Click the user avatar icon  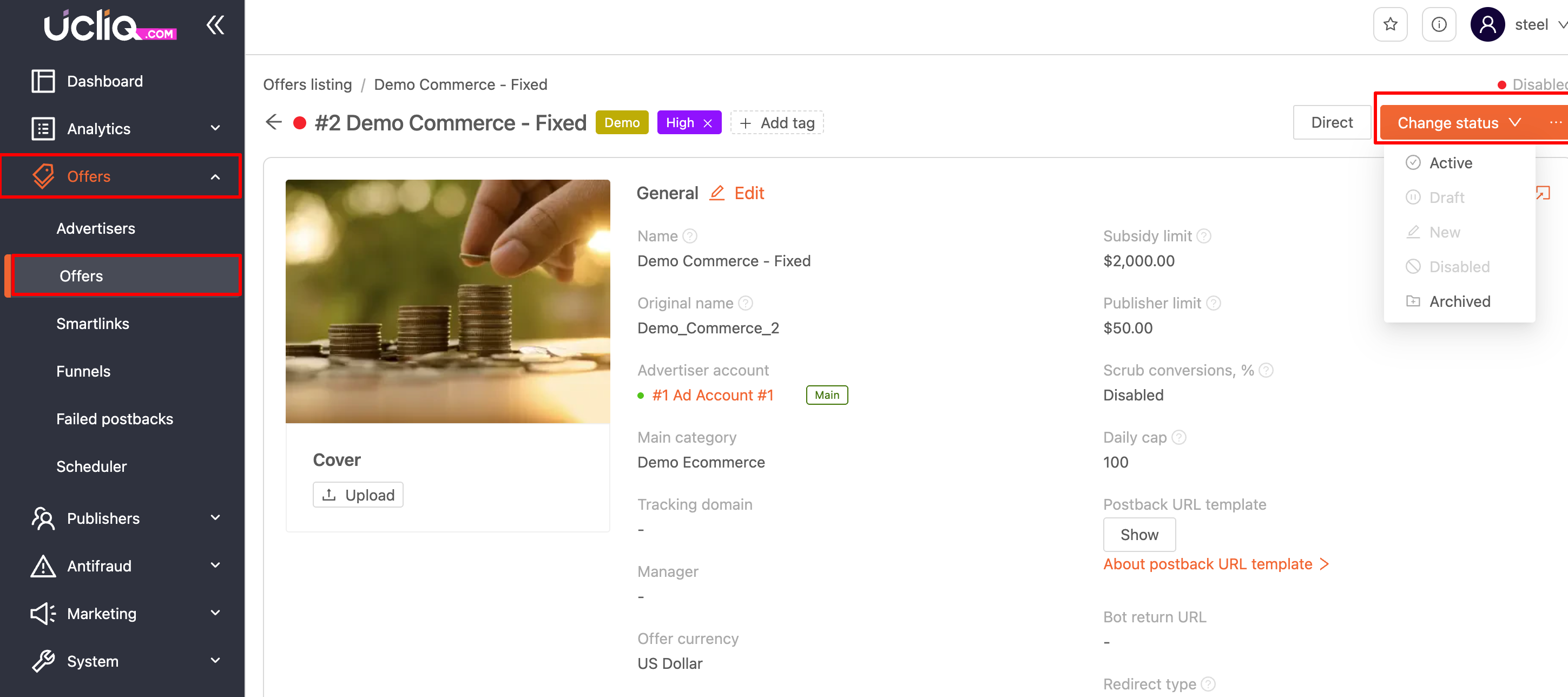(1487, 24)
